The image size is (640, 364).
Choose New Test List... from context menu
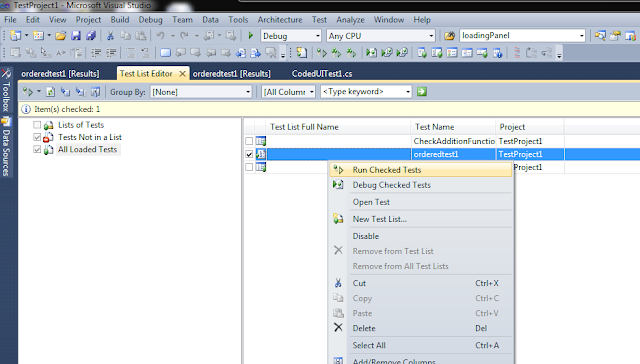point(421,219)
